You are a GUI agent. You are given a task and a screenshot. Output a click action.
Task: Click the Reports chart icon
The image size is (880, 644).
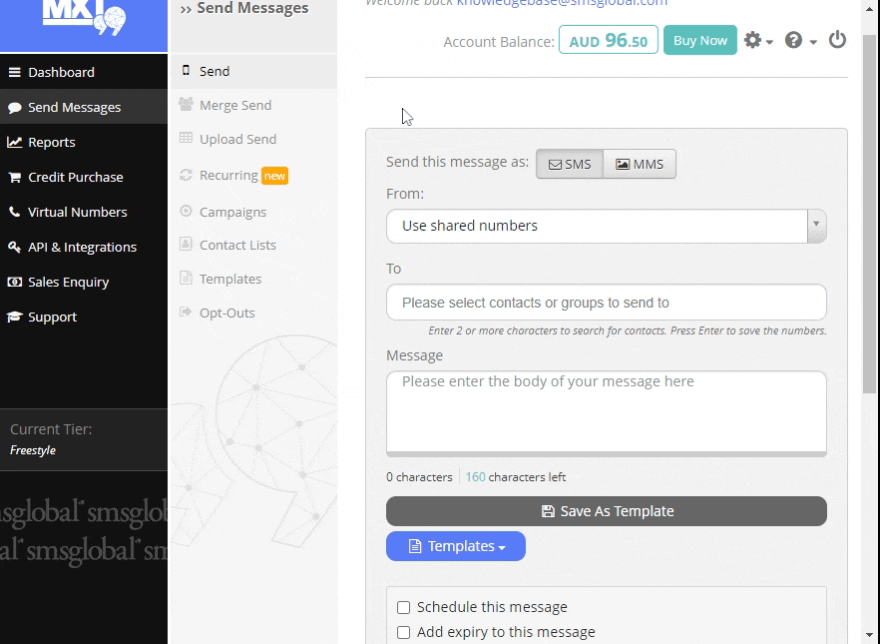click(x=15, y=142)
